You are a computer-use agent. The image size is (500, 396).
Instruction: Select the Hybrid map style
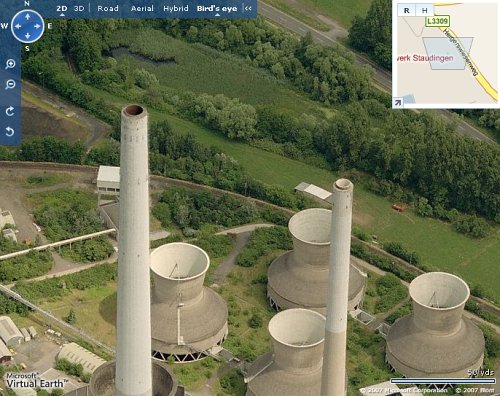click(x=176, y=8)
